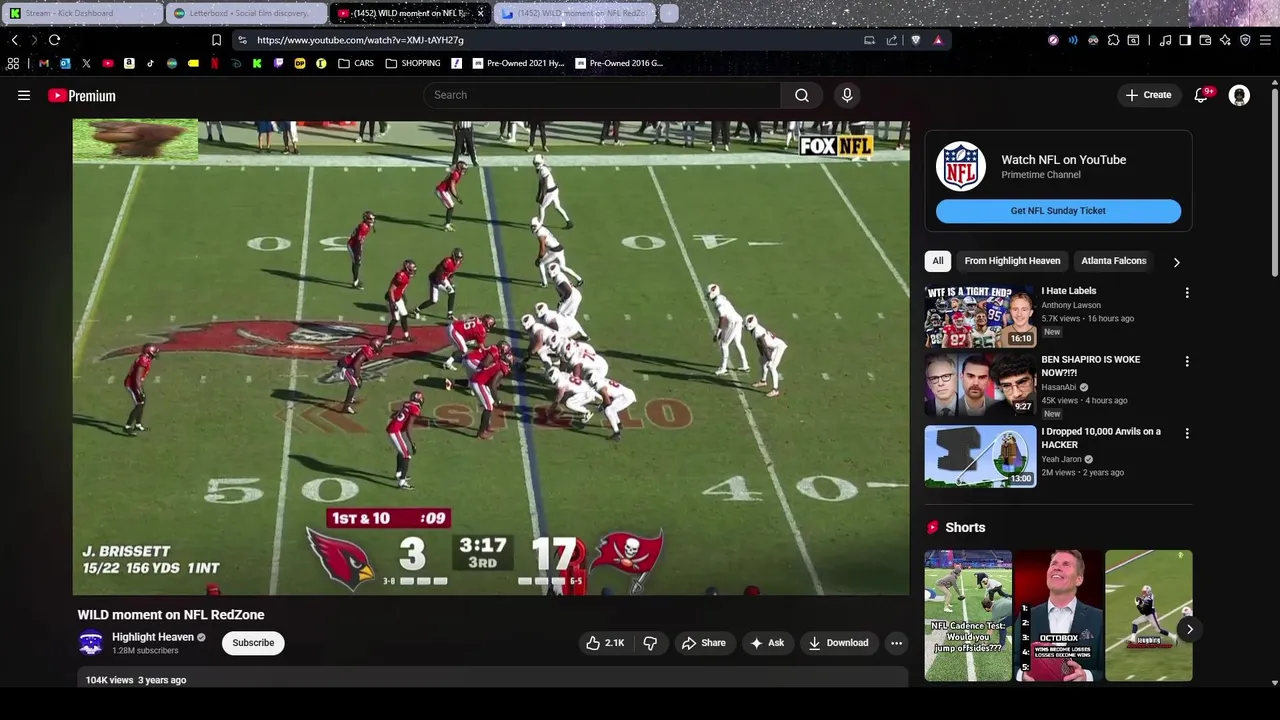Open the browser extensions puzzle icon
The width and height of the screenshot is (1280, 720).
pos(1113,40)
